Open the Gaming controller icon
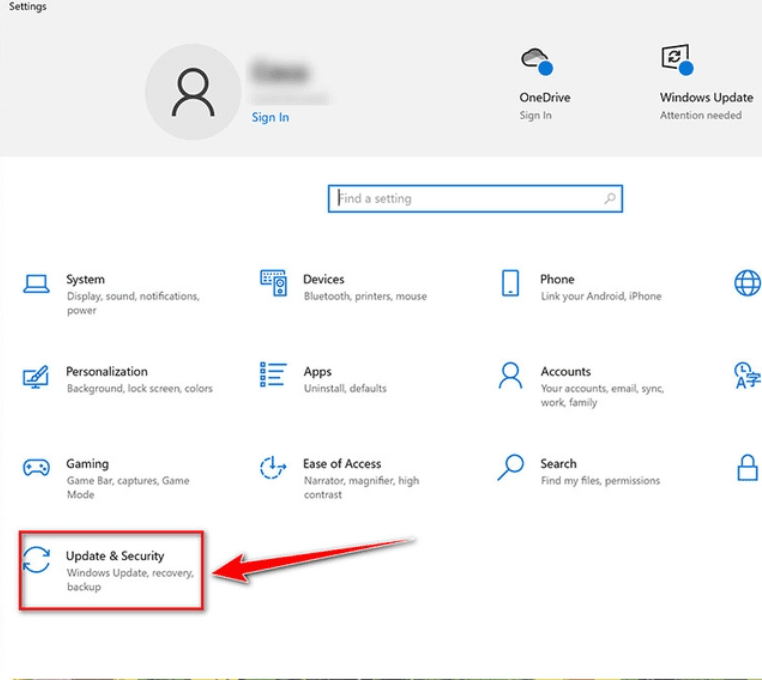762x682 pixels. (36, 468)
